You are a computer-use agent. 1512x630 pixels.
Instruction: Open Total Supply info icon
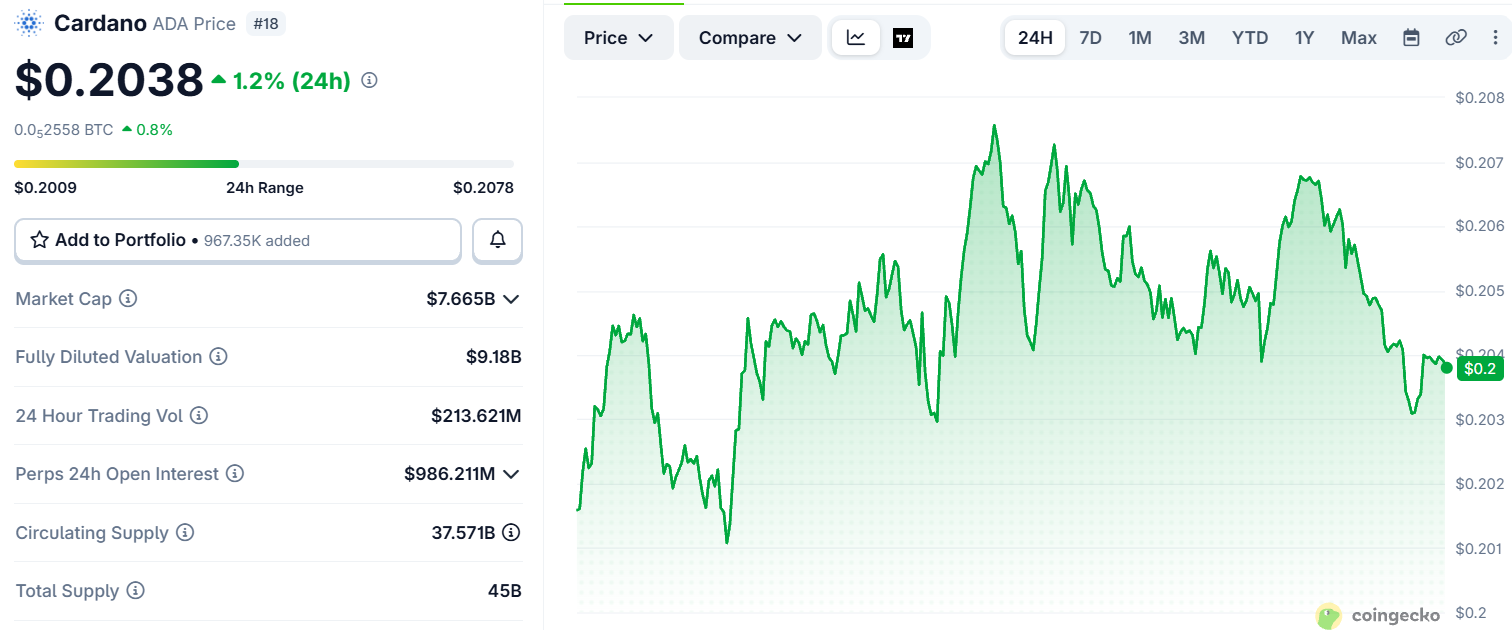click(x=136, y=590)
